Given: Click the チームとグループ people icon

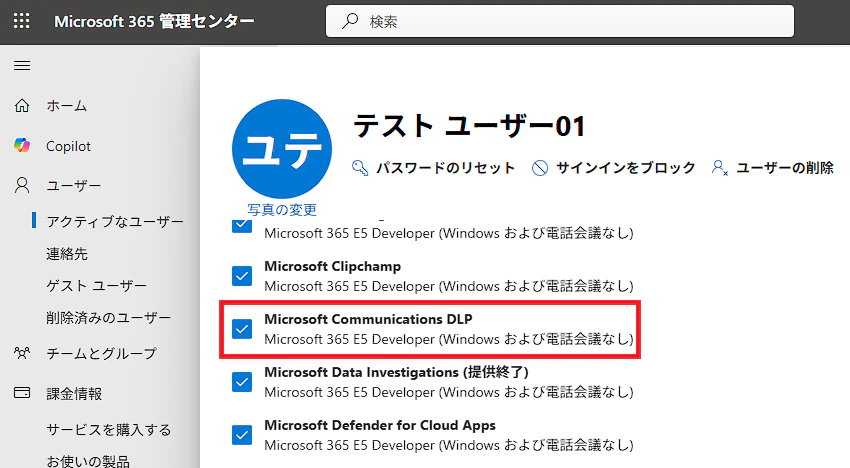Looking at the screenshot, I should tap(22, 354).
